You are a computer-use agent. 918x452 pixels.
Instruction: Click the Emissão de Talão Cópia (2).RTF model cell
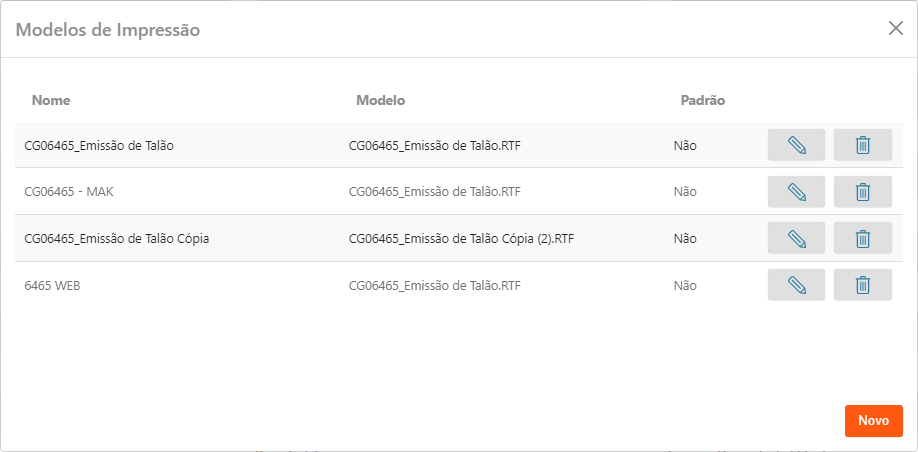pyautogui.click(x=461, y=238)
